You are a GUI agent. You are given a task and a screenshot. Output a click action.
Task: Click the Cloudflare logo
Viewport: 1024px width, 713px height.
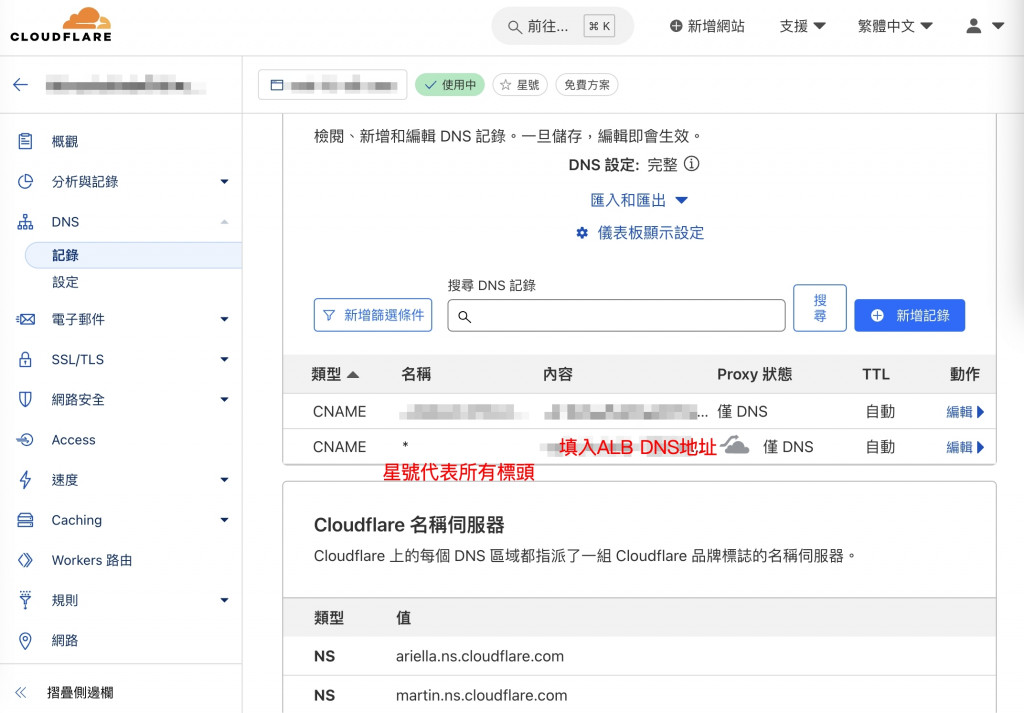pyautogui.click(x=61, y=25)
